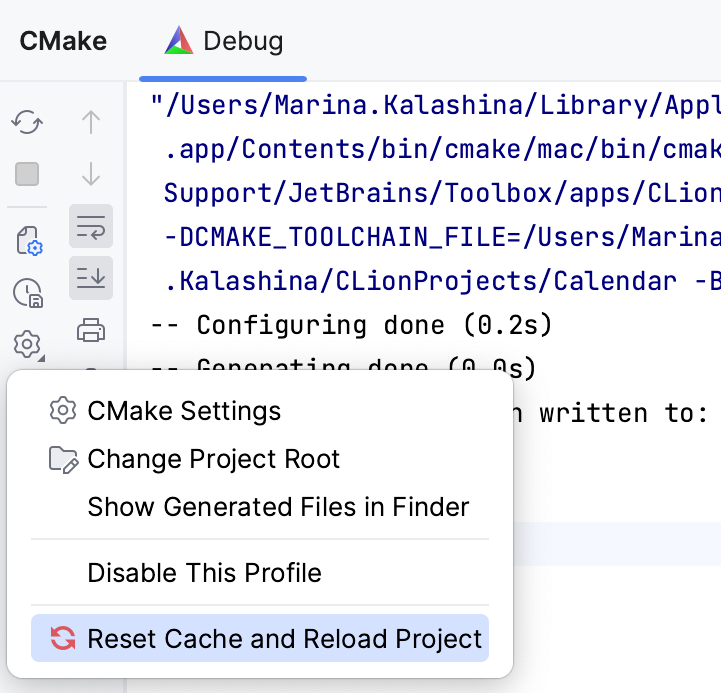Click the "-- Configuring done (0.2s)" line
Viewport: 721px width, 693px height.
pyautogui.click(x=351, y=325)
